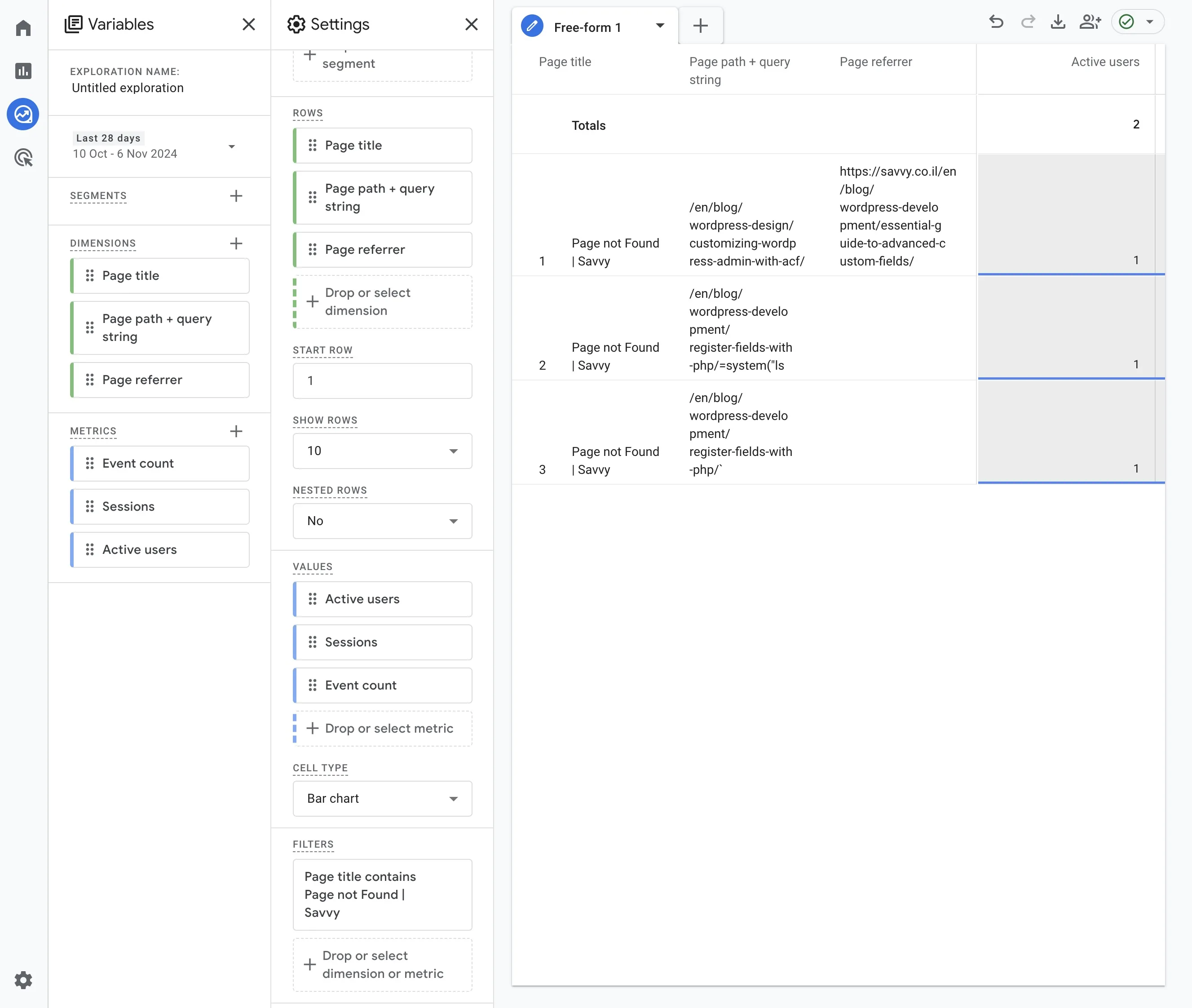Open the Free-form 1 tab menu arrow
Image resolution: width=1192 pixels, height=1008 pixels.
tap(660, 26)
